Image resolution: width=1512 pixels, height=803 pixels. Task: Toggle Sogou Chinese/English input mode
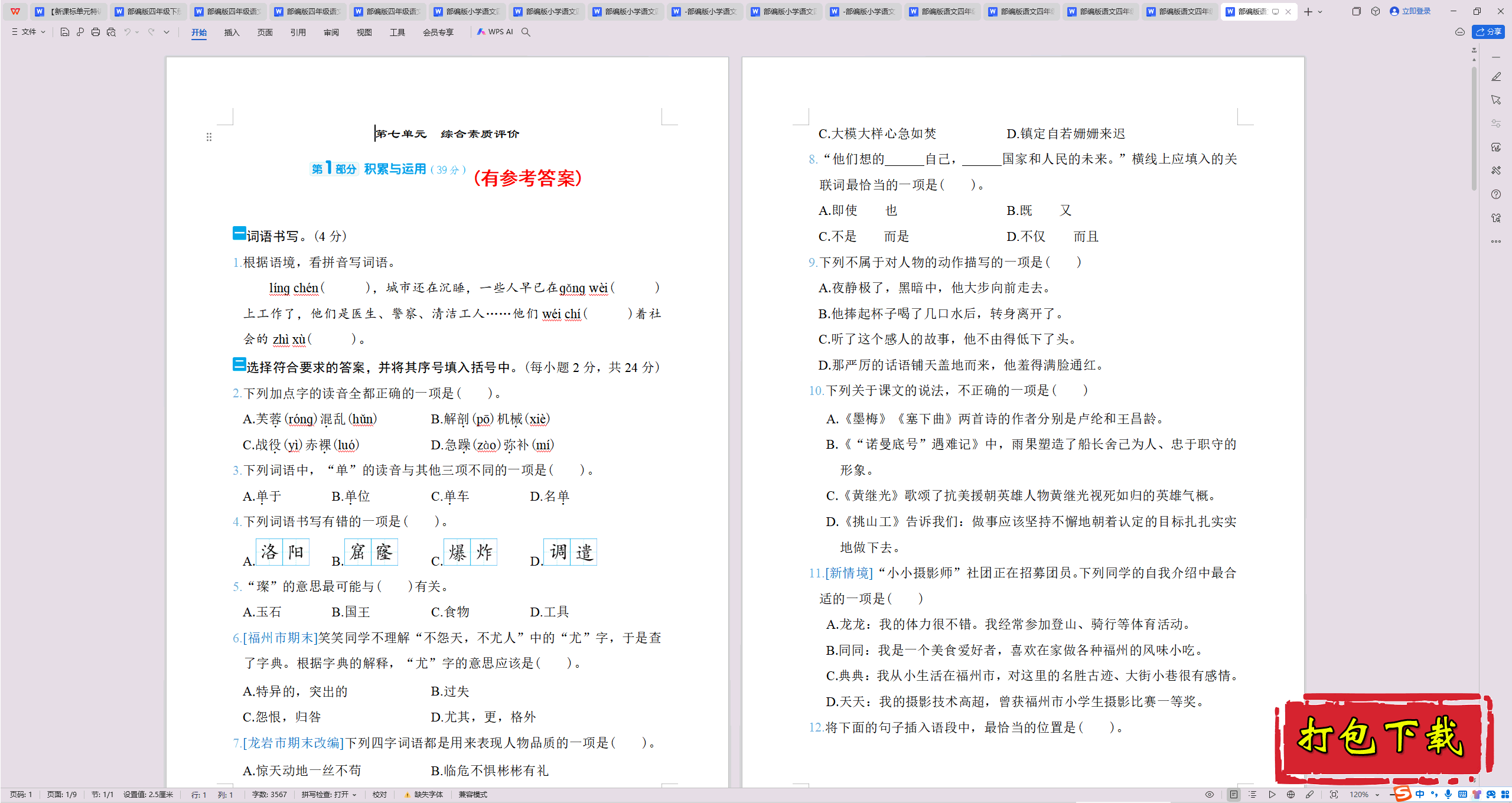(1420, 795)
